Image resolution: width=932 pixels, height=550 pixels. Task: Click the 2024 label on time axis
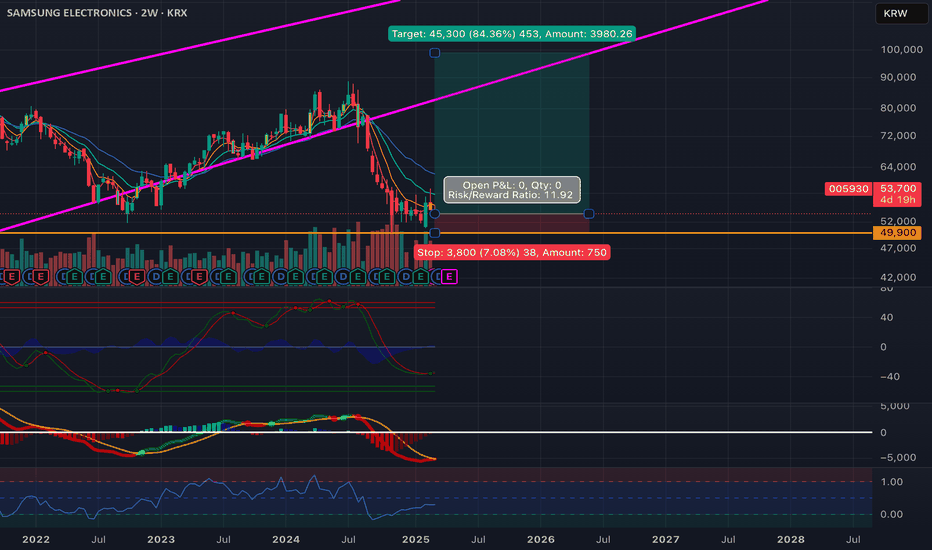click(x=285, y=539)
